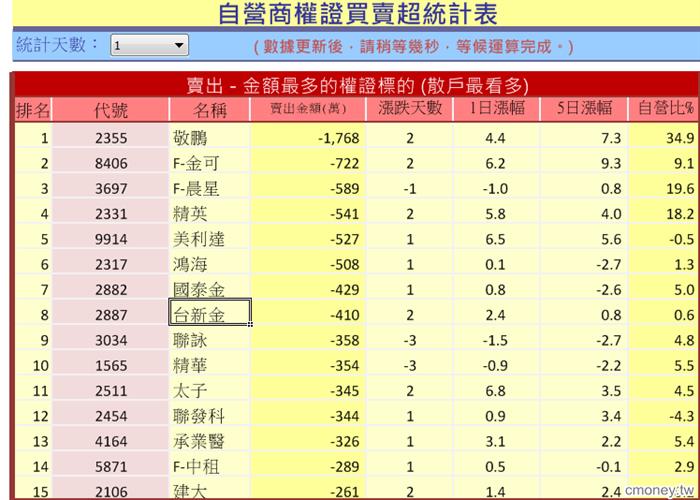700x500 pixels.
Task: Select the page title 自營商權證買賣超統計表
Action: click(x=358, y=13)
